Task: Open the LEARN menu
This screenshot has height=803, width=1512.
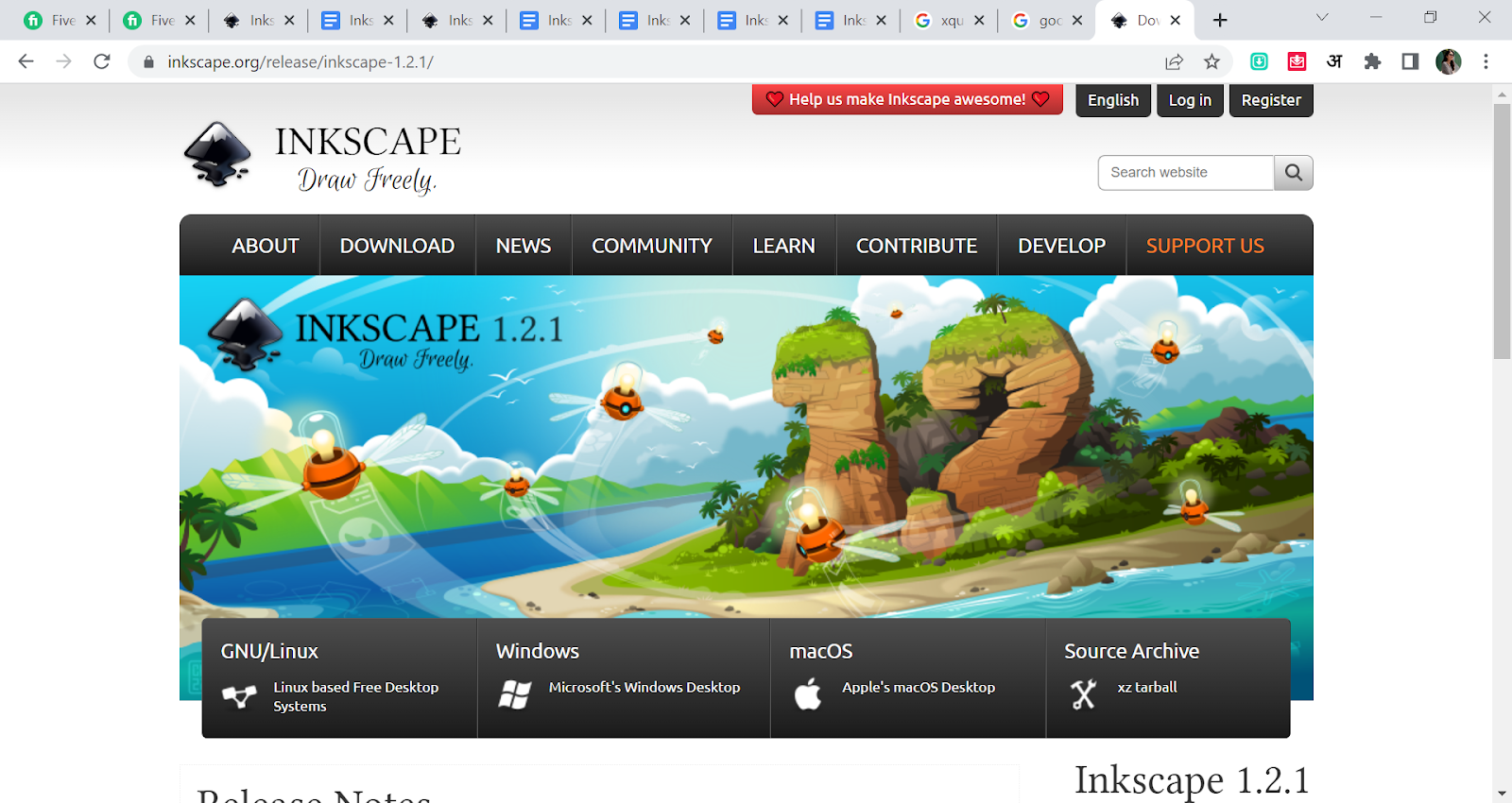Action: pyautogui.click(x=783, y=246)
